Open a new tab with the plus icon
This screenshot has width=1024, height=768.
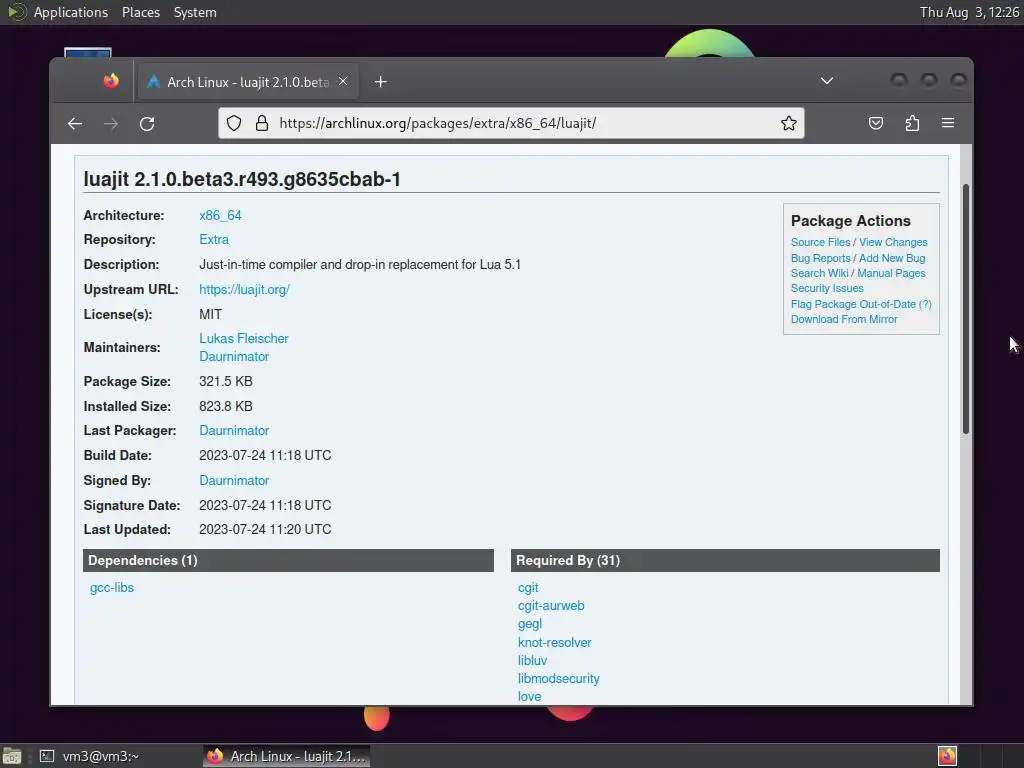[381, 82]
